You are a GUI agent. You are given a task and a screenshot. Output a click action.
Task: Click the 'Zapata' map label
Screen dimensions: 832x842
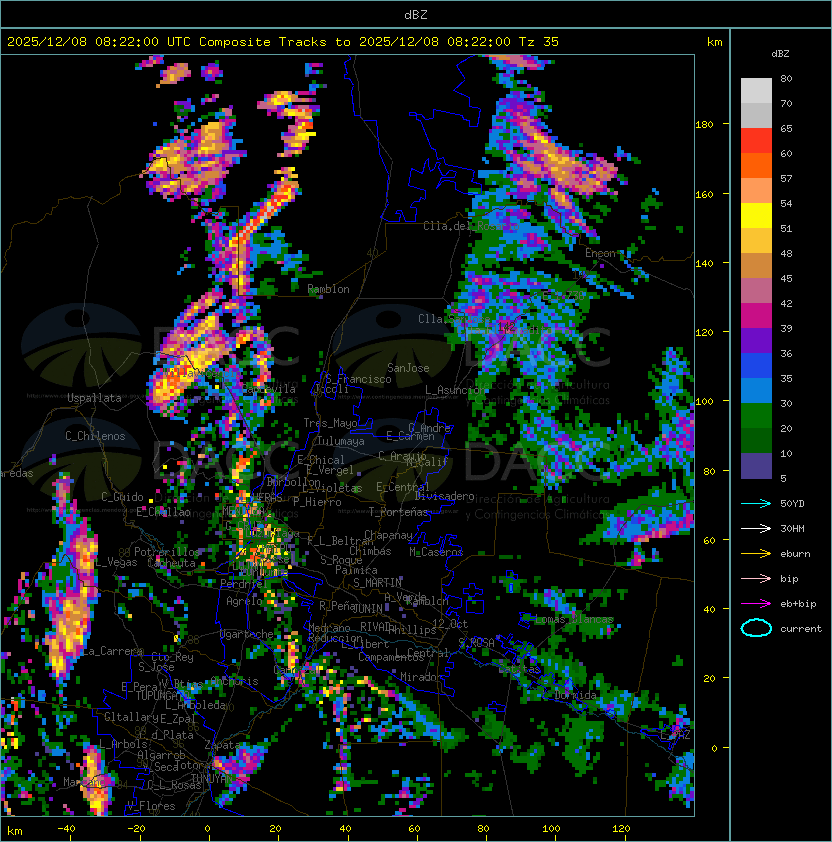(x=222, y=745)
